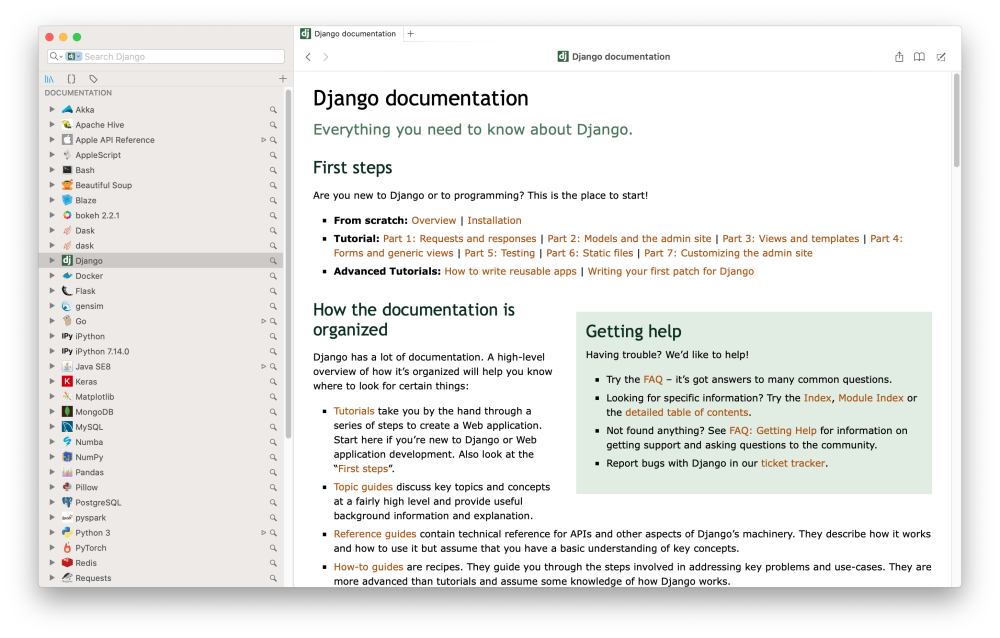The width and height of the screenshot is (1000, 638).
Task: Open the Reference guides link
Action: point(375,534)
